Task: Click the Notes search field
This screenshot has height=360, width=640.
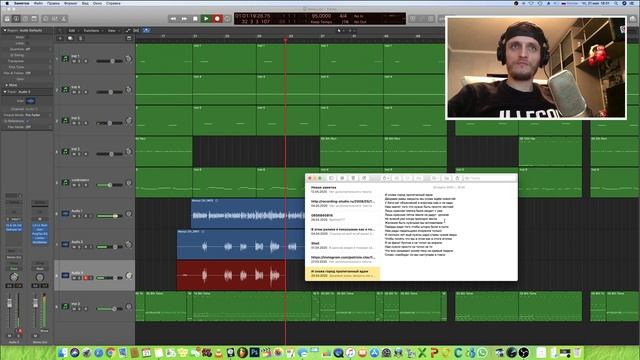Action: [x=489, y=178]
